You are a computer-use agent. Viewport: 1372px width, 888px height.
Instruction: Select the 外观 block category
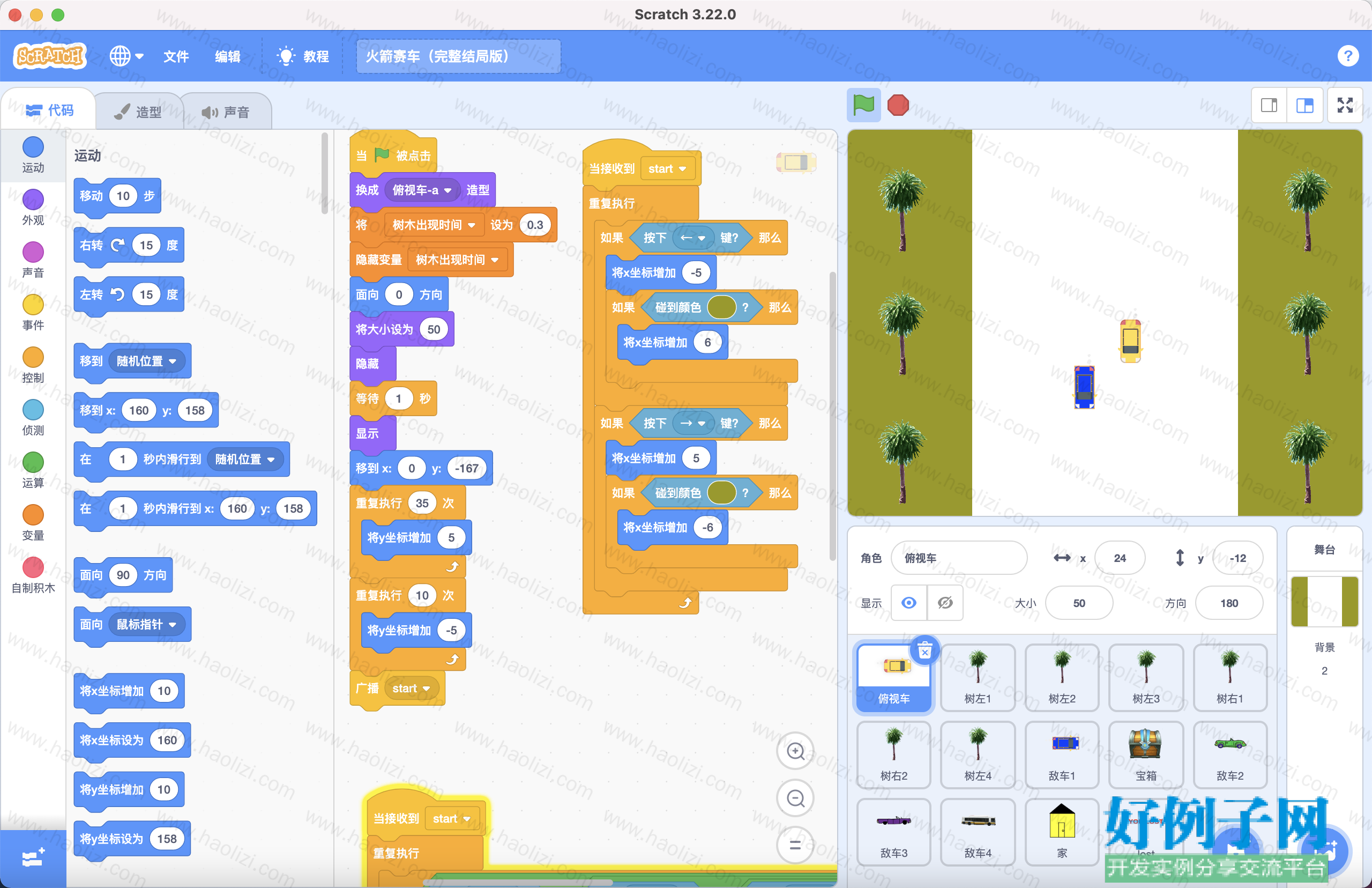point(33,207)
